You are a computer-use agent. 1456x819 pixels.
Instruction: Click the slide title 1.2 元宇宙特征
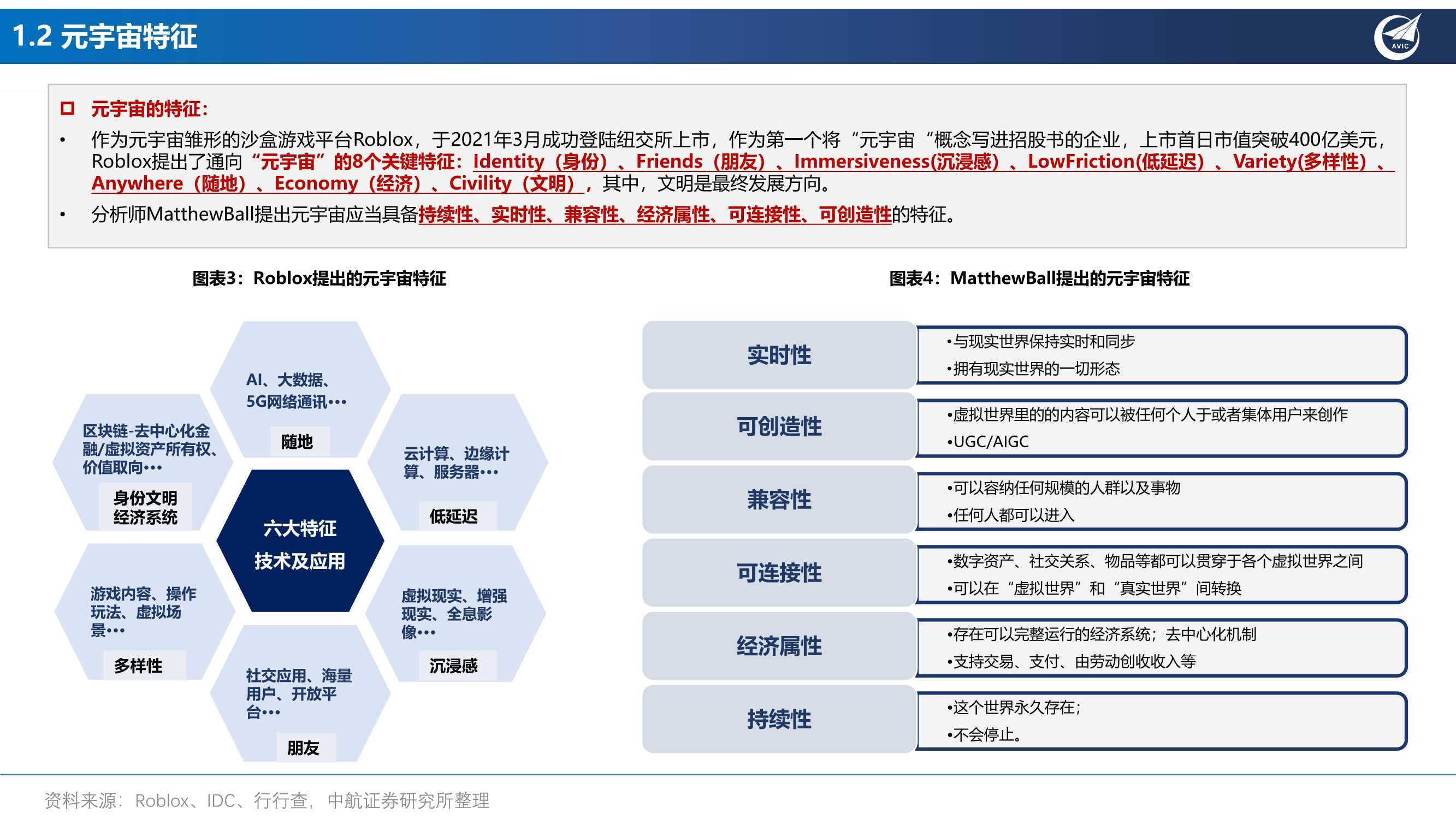pos(104,37)
